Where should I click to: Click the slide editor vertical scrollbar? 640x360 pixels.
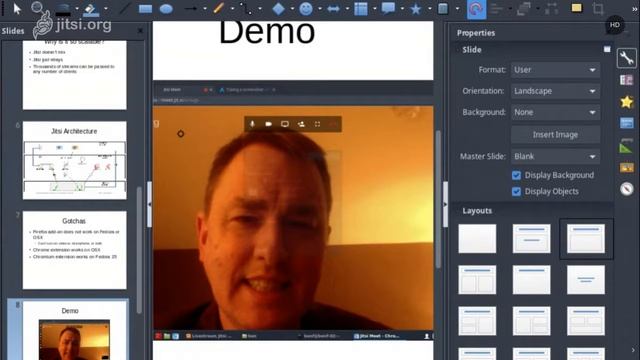tap(438, 199)
